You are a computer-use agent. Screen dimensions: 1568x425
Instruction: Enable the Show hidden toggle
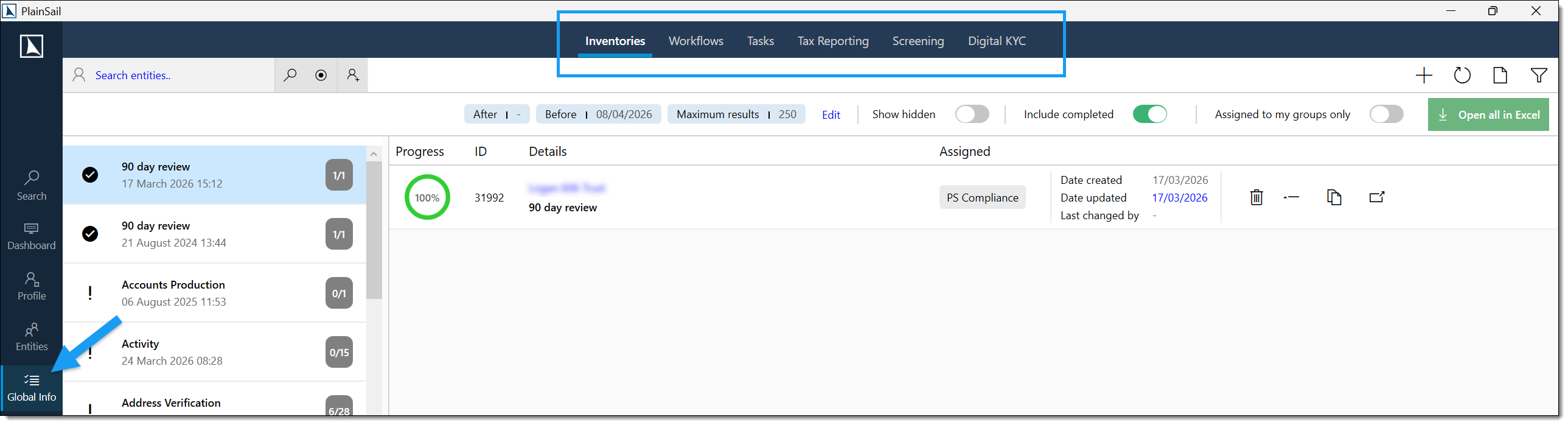[x=972, y=114]
